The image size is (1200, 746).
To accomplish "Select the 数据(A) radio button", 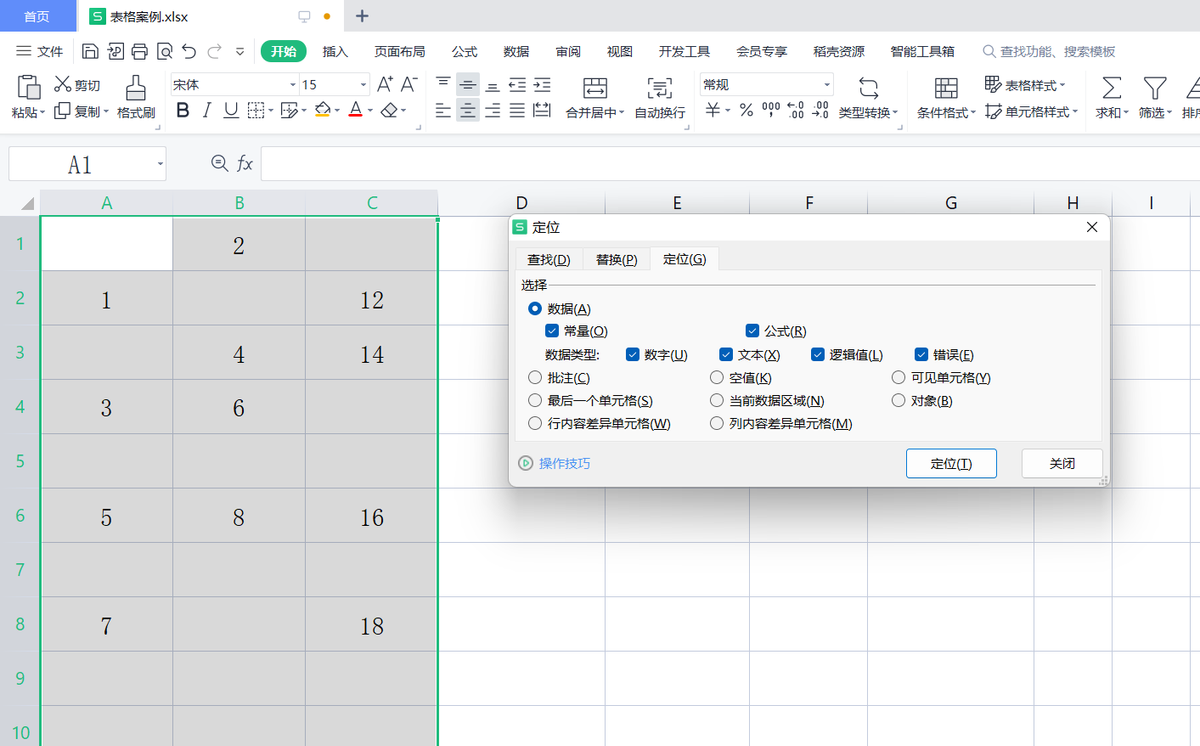I will coord(535,309).
